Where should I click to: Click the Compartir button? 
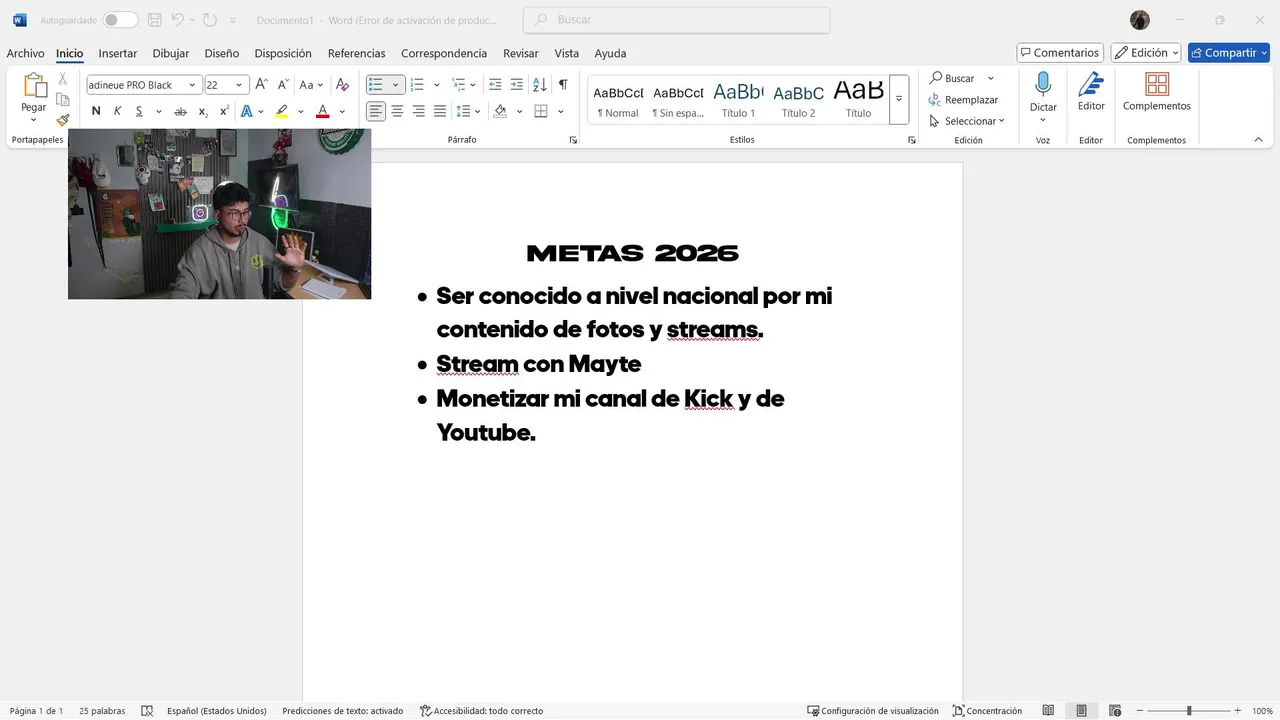point(1228,53)
